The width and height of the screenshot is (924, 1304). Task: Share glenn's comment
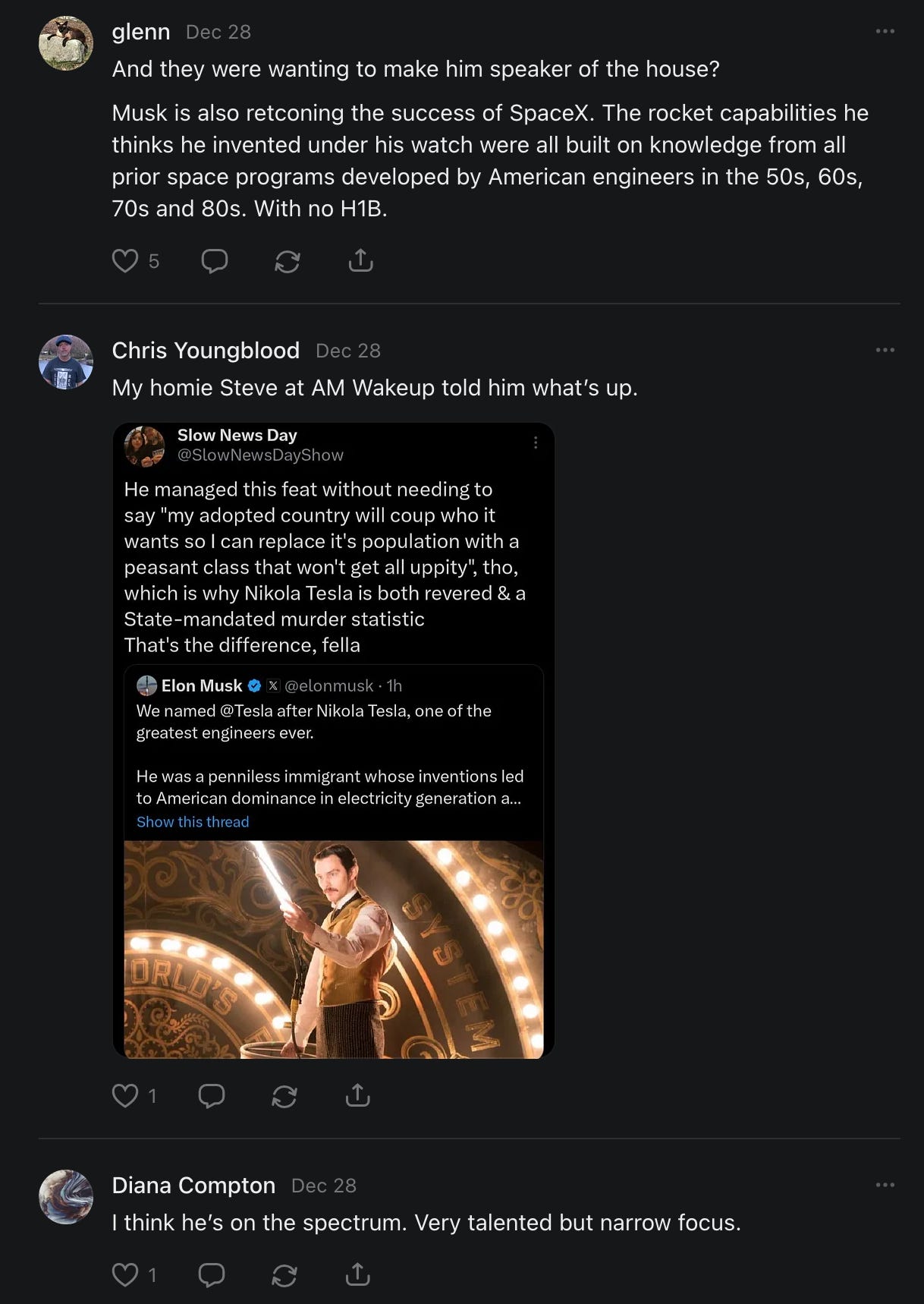[x=360, y=261]
